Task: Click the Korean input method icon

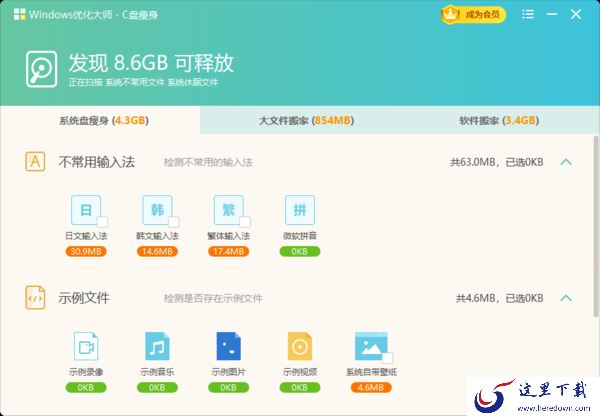Action: (x=157, y=210)
